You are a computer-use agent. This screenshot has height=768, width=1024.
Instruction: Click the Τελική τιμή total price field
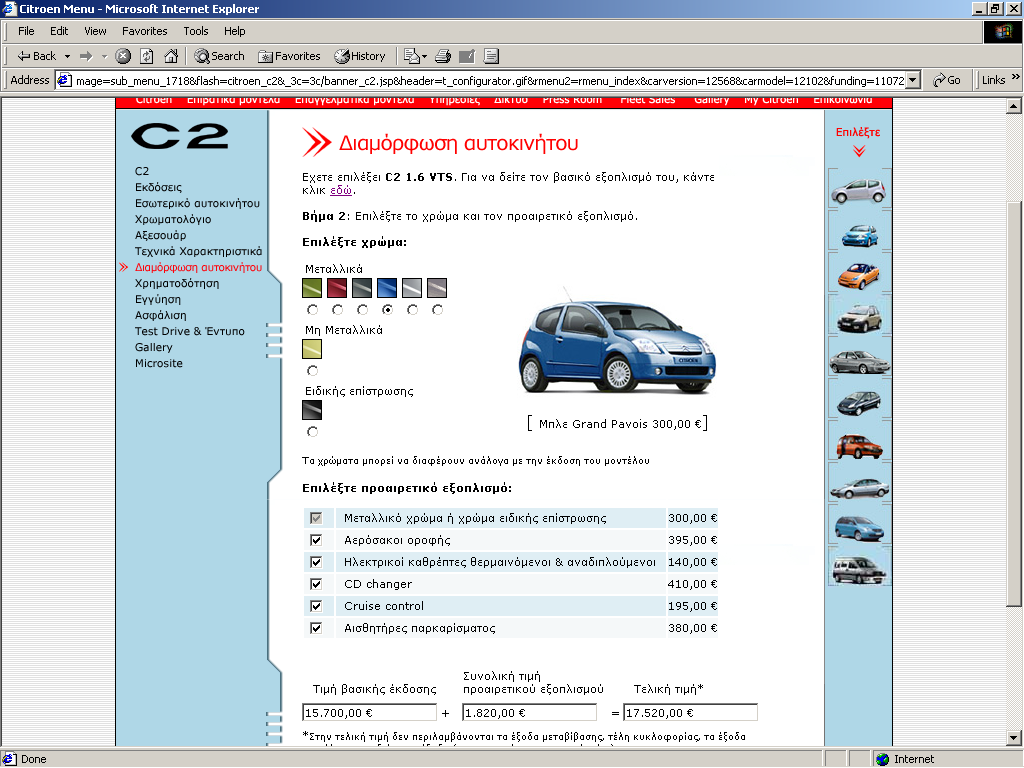(x=690, y=712)
